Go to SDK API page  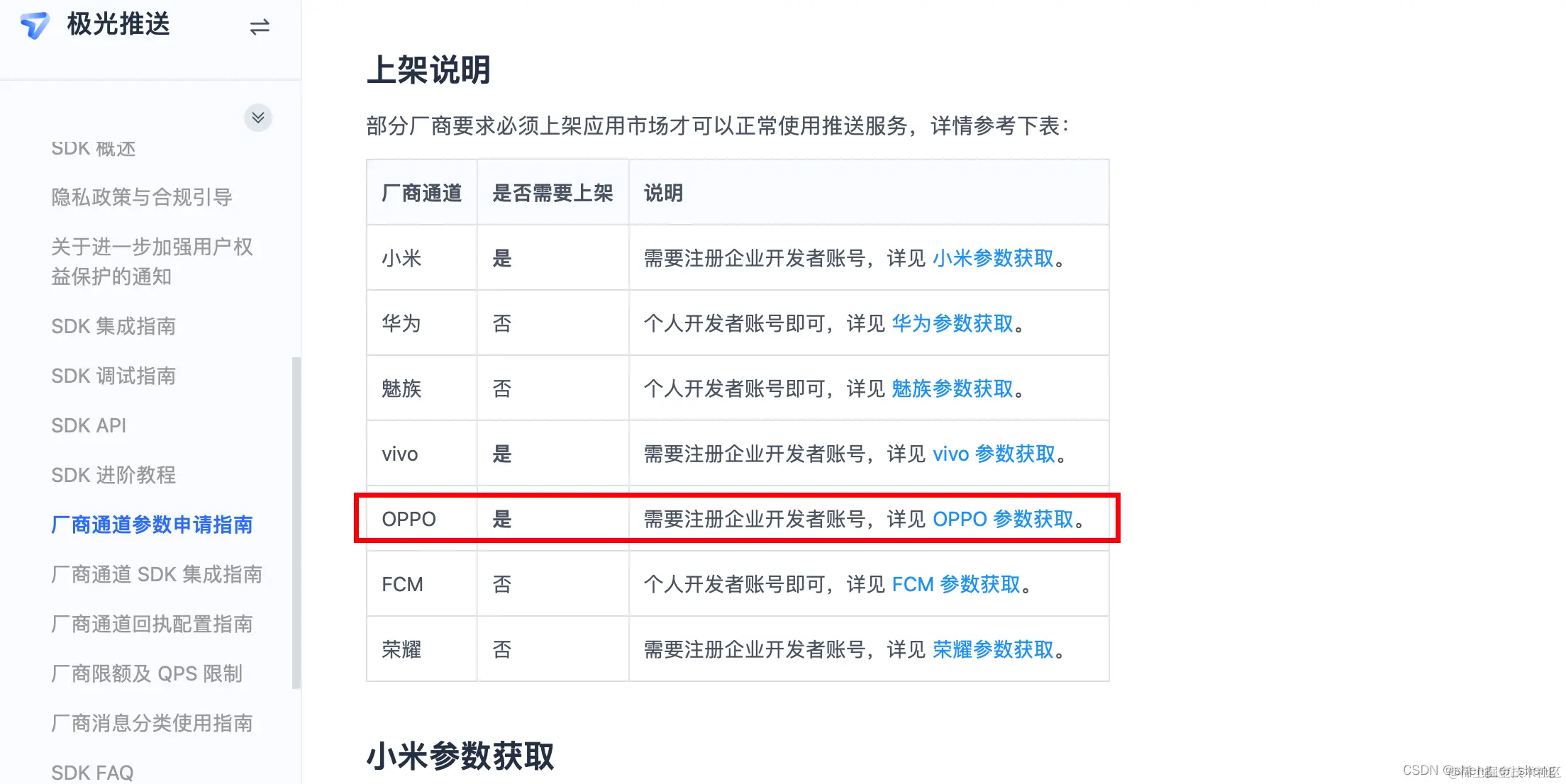click(89, 425)
